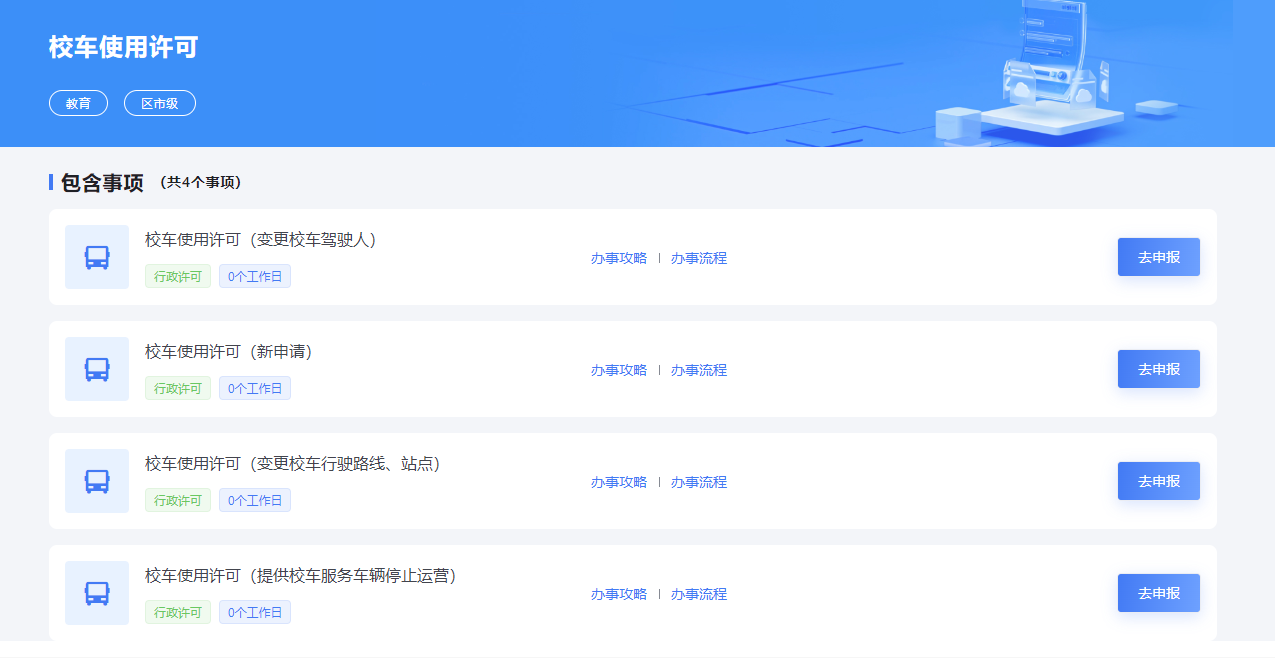View 办事流程 for 变更校车行驶路线、站点
The width and height of the screenshot is (1275, 658).
point(698,482)
